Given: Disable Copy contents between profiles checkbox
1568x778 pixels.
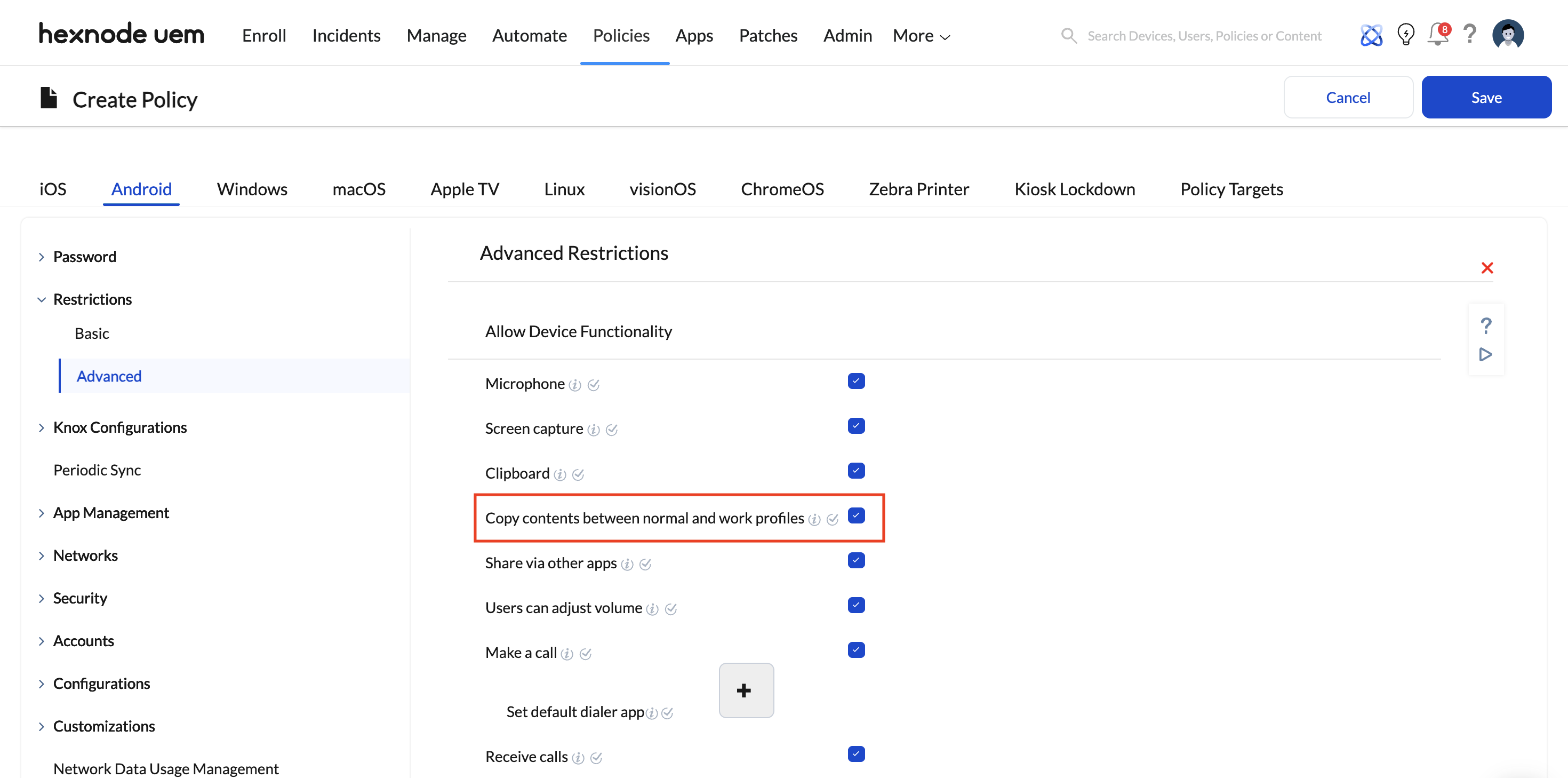Looking at the screenshot, I should click(x=856, y=516).
